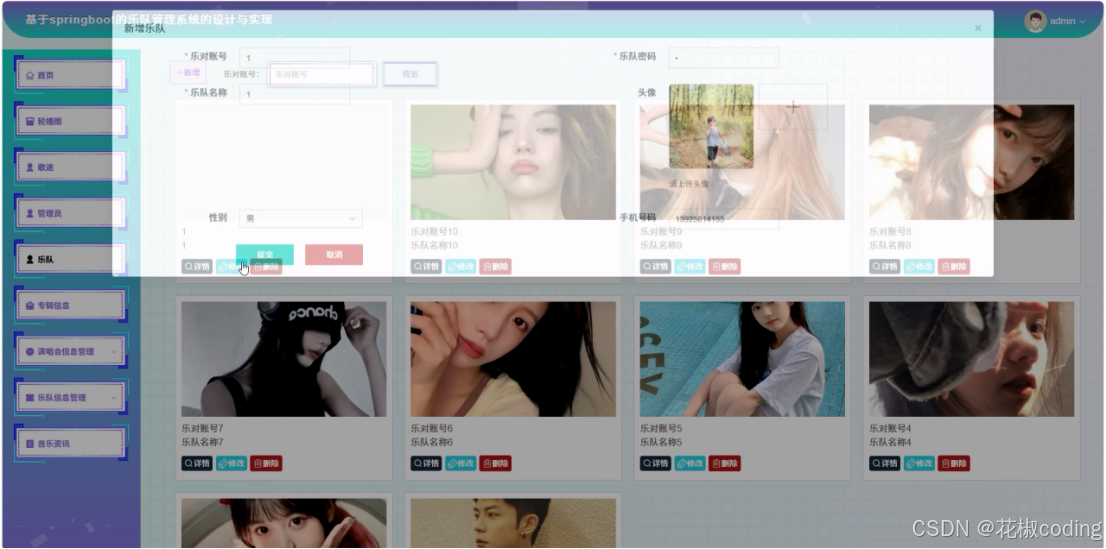Click 修改 on the 乐对账号4 card
1106x549 pixels.
pyautogui.click(x=919, y=464)
